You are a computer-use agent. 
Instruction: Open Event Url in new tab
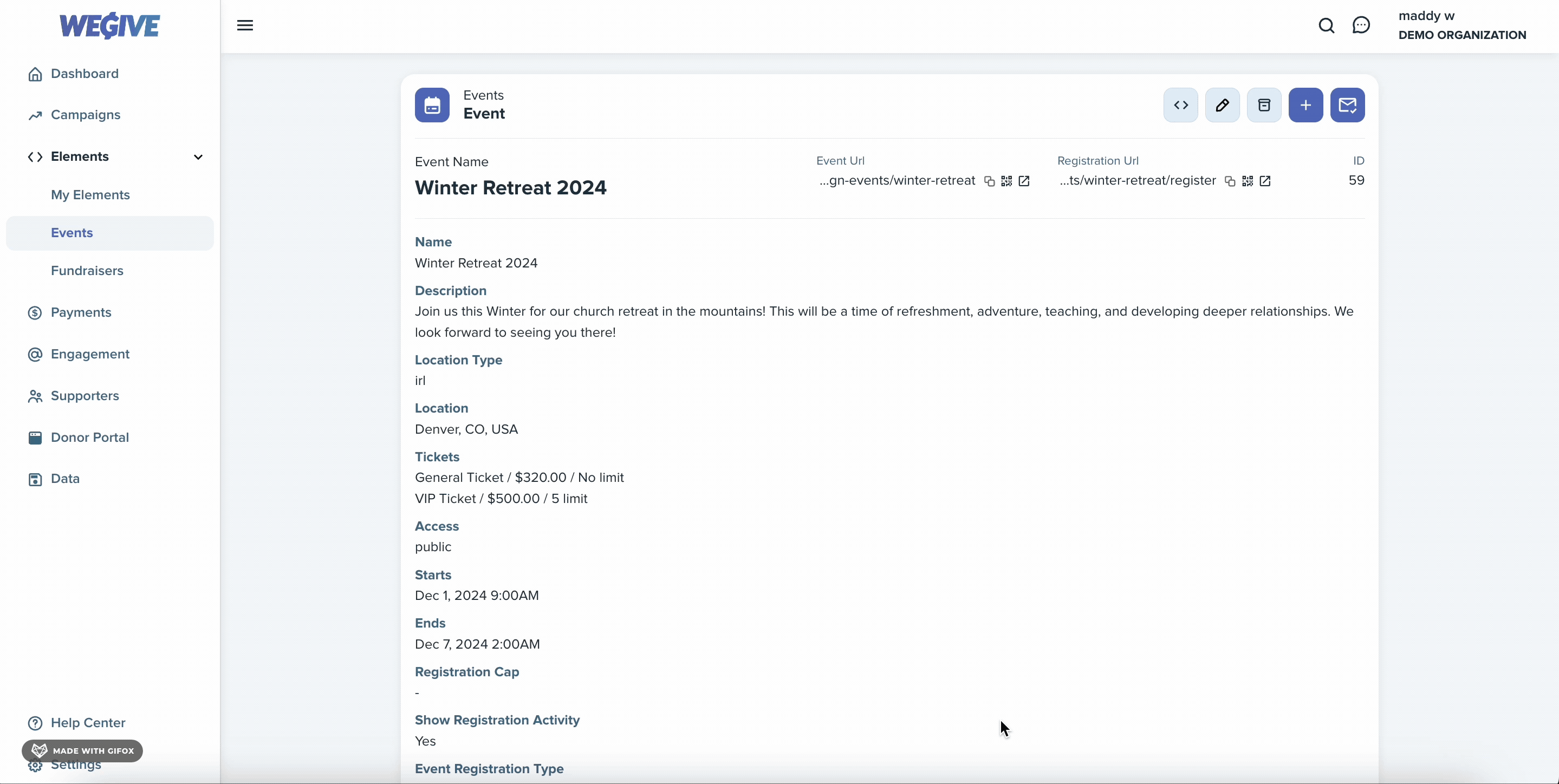(1024, 181)
